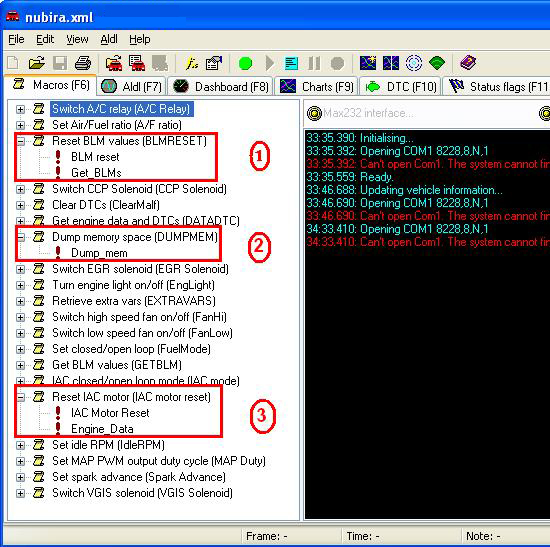
Task: Switch to the DTC (F10) tab
Action: (x=401, y=86)
